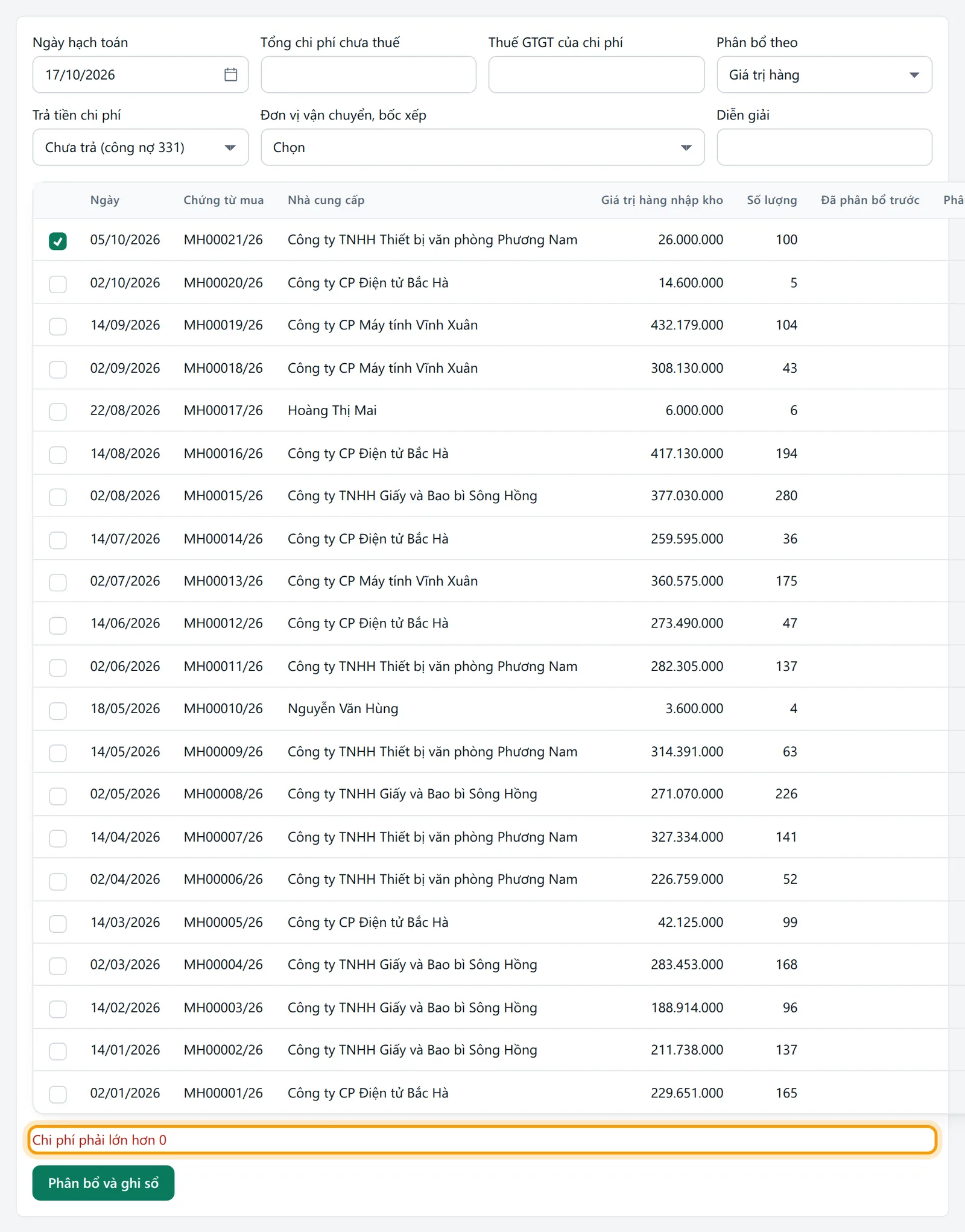Click the value 259.595.000
This screenshot has height=1232, width=965.
pyautogui.click(x=687, y=539)
